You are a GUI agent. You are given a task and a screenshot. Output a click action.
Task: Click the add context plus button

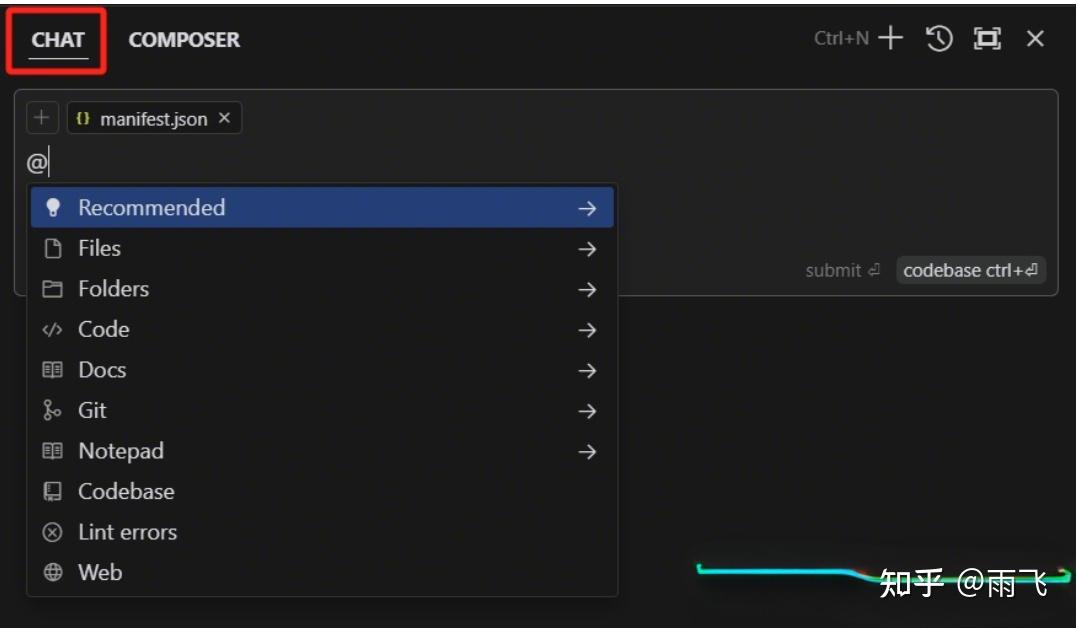[x=41, y=118]
